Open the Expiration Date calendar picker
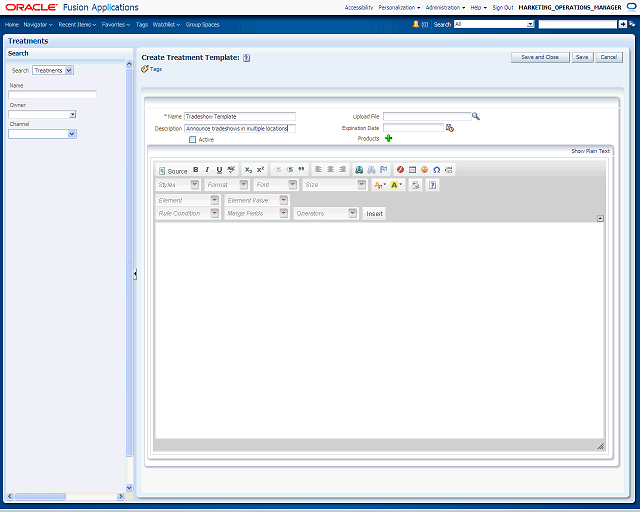640x512 pixels. 450,128
